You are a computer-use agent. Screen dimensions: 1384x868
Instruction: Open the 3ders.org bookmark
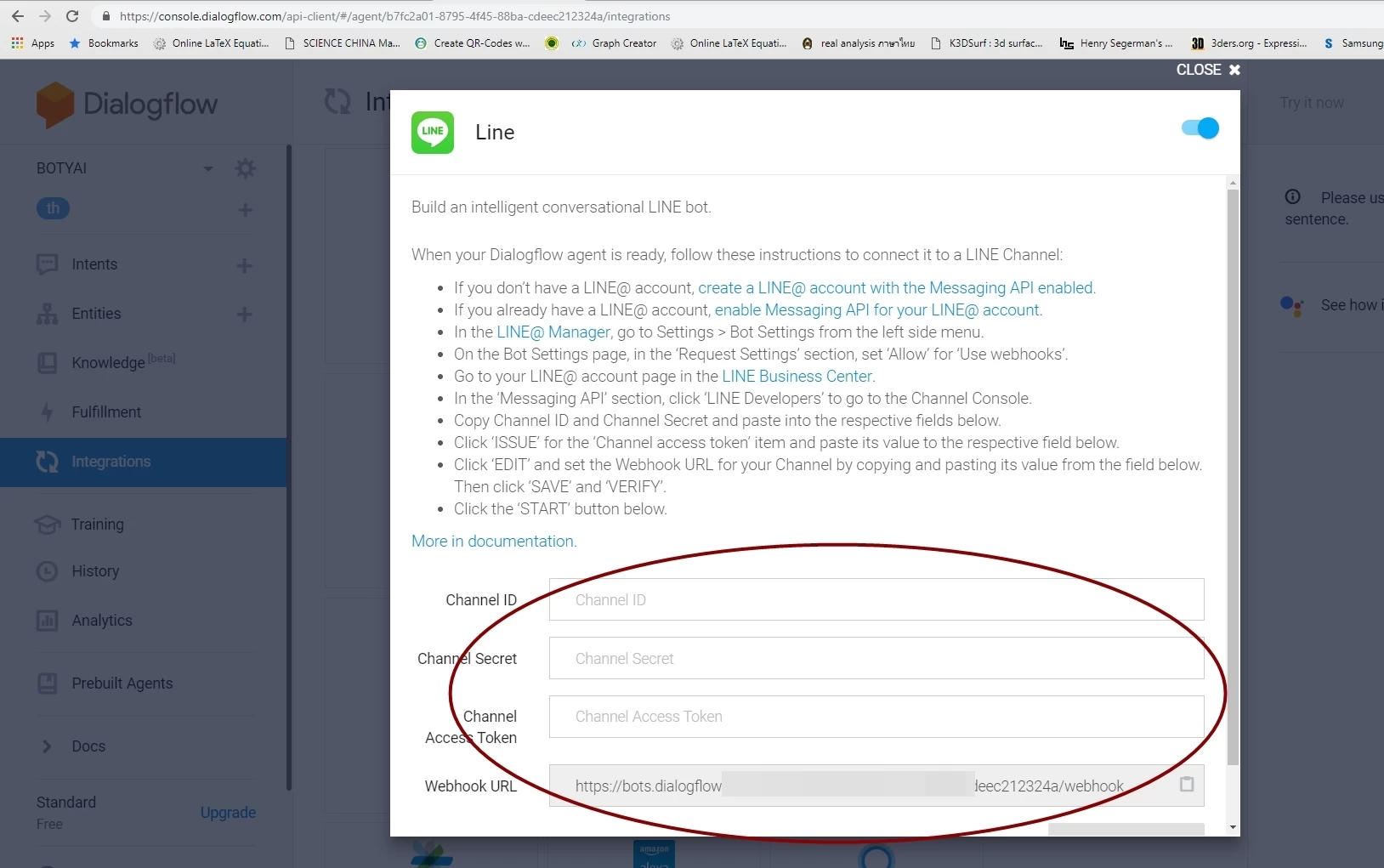pyautogui.click(x=1249, y=43)
